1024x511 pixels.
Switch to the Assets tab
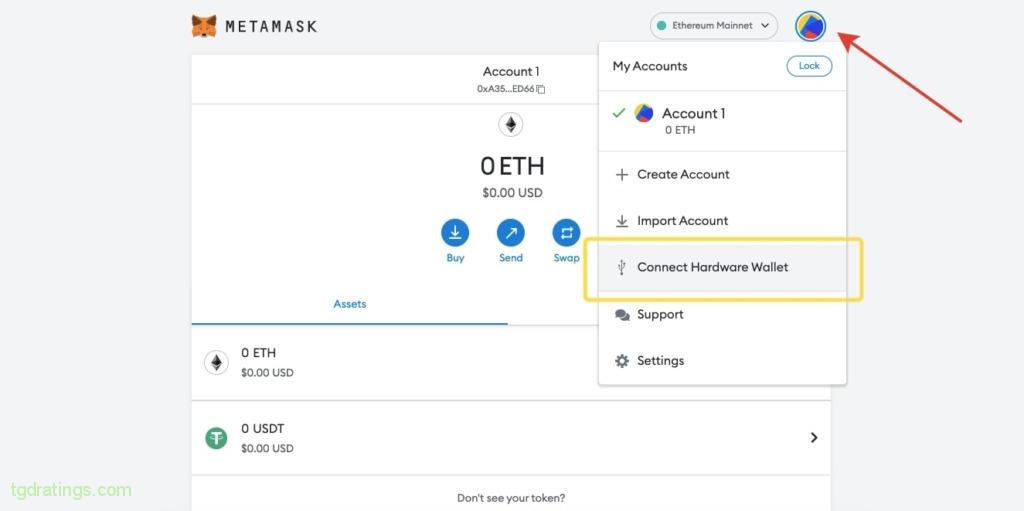(x=349, y=304)
